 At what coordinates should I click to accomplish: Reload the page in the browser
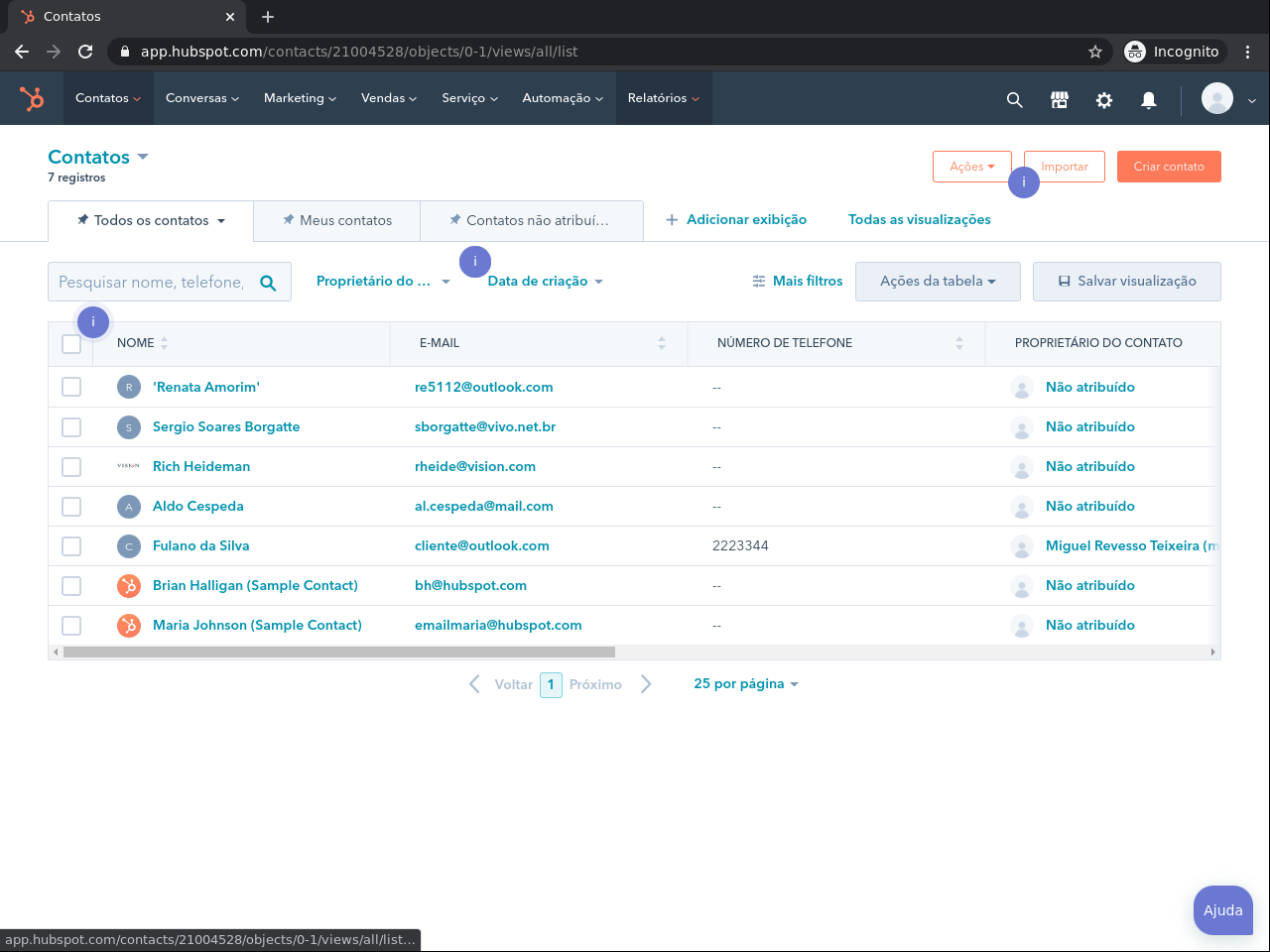point(85,52)
